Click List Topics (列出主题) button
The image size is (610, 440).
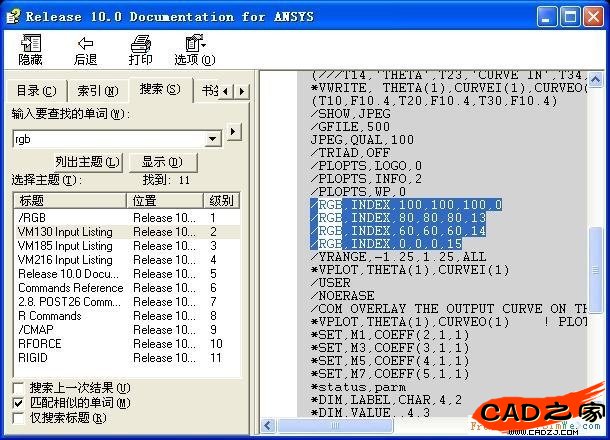point(87,162)
